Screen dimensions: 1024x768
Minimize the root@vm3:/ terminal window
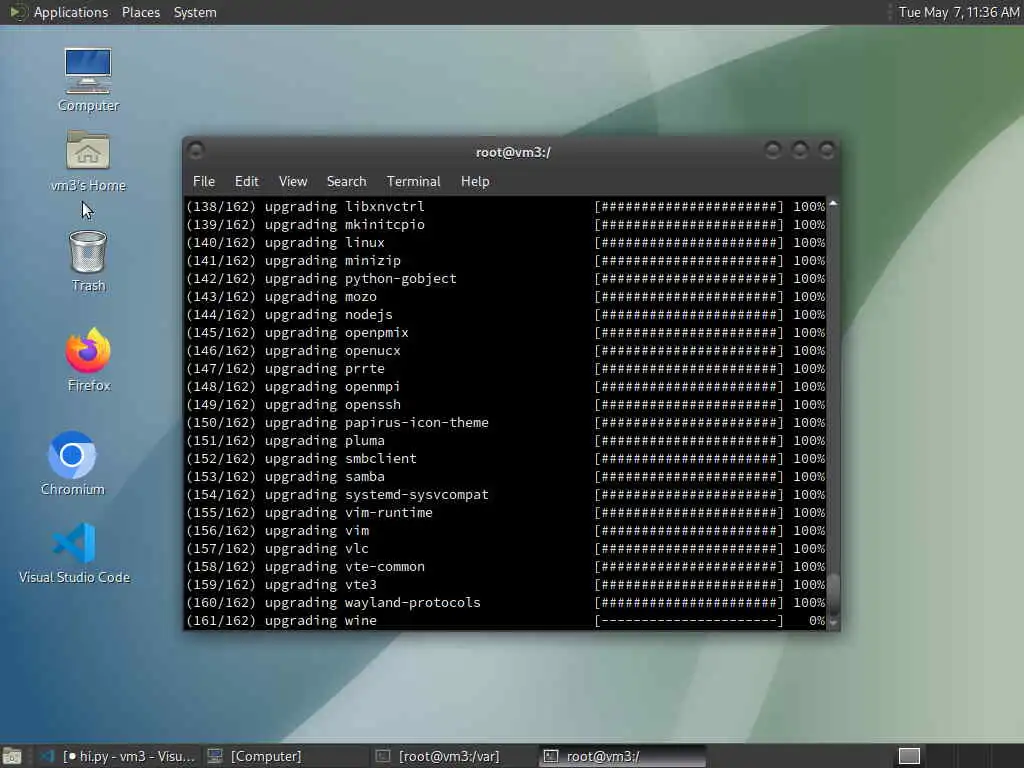tap(773, 151)
